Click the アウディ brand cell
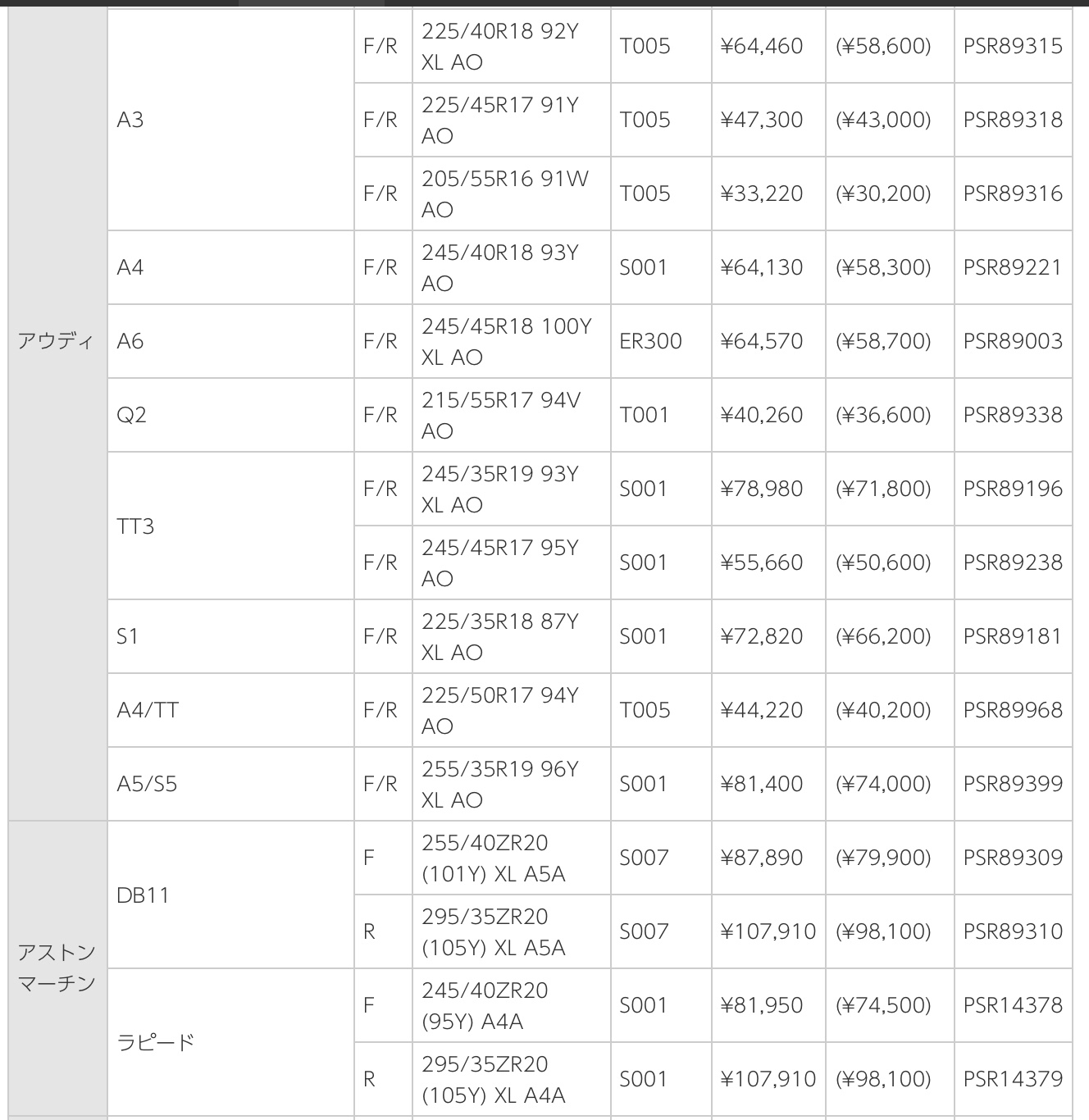The width and height of the screenshot is (1089, 1120). coord(56,341)
